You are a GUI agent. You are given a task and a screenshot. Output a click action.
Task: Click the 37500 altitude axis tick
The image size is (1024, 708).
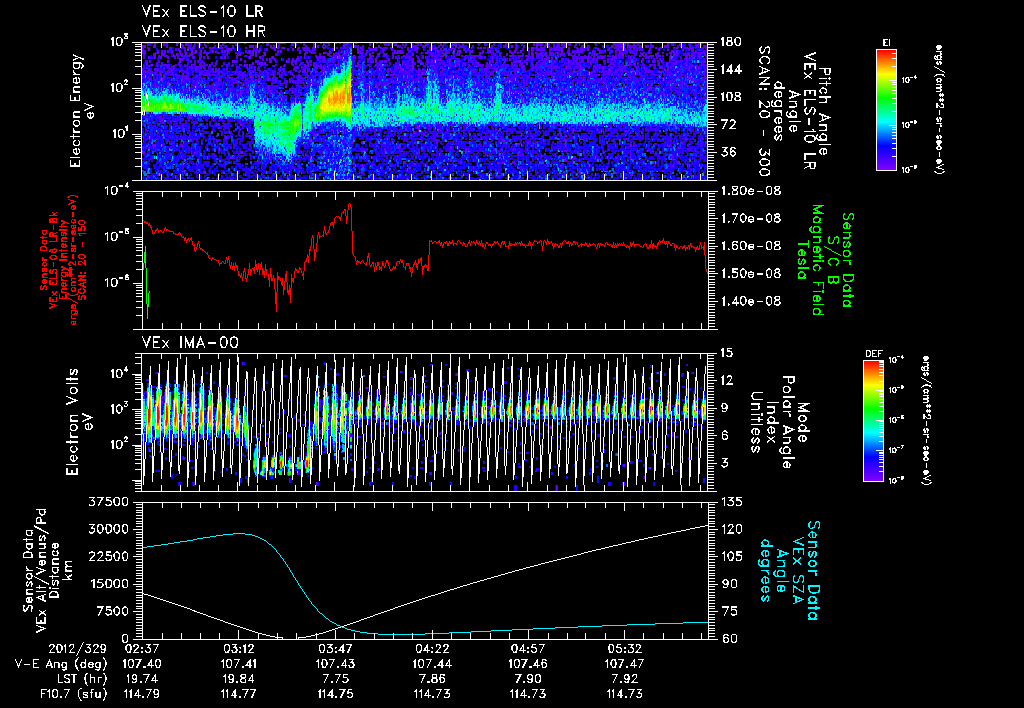tap(109, 502)
